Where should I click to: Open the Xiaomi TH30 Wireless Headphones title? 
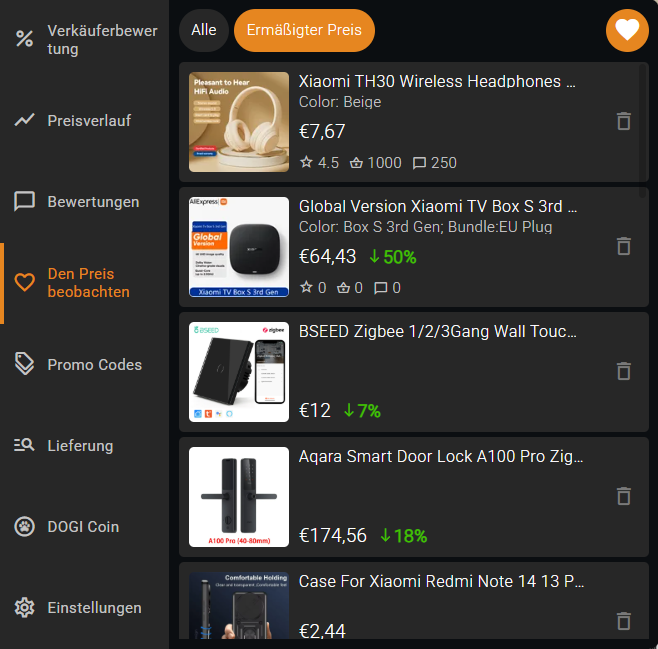pyautogui.click(x=437, y=81)
